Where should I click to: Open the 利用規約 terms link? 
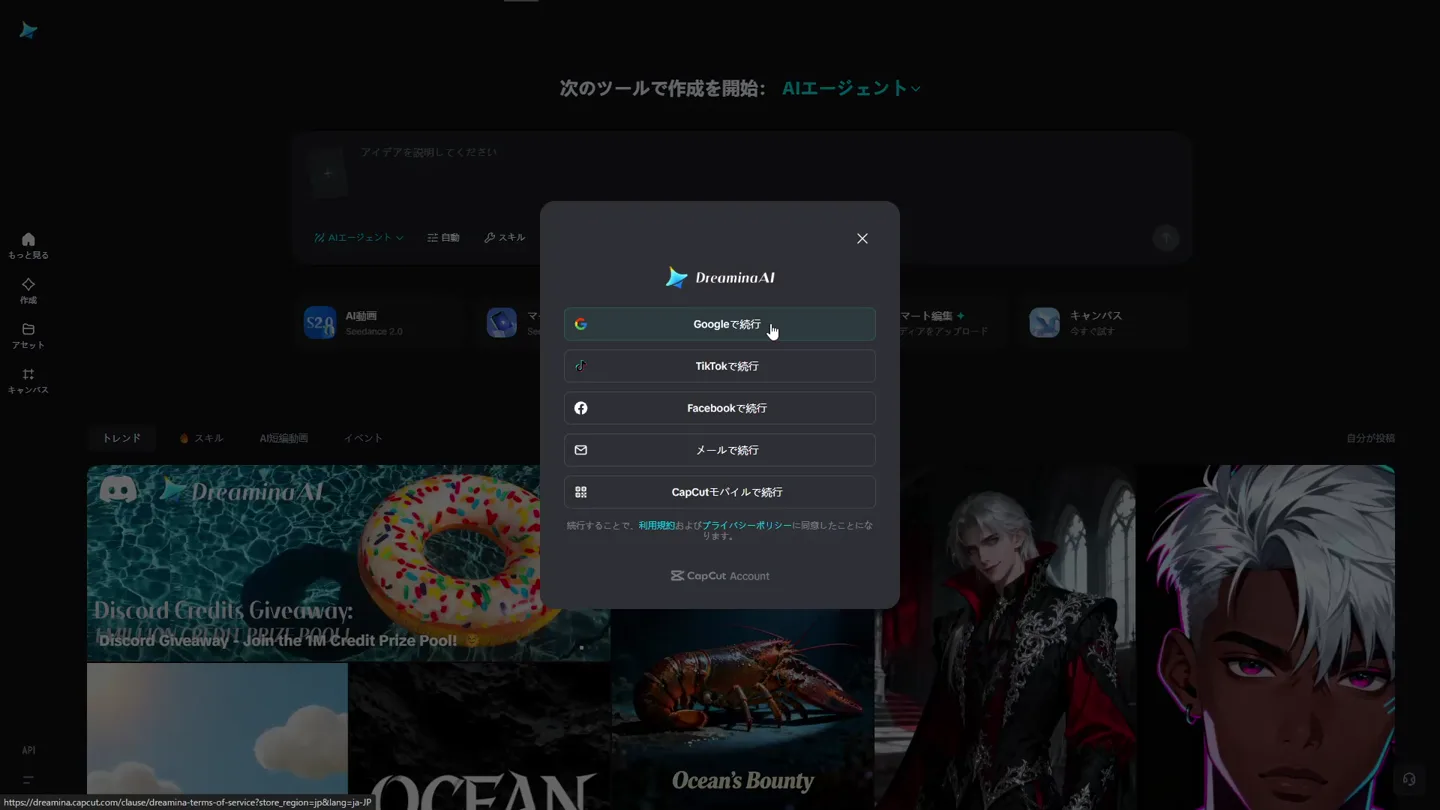656,525
